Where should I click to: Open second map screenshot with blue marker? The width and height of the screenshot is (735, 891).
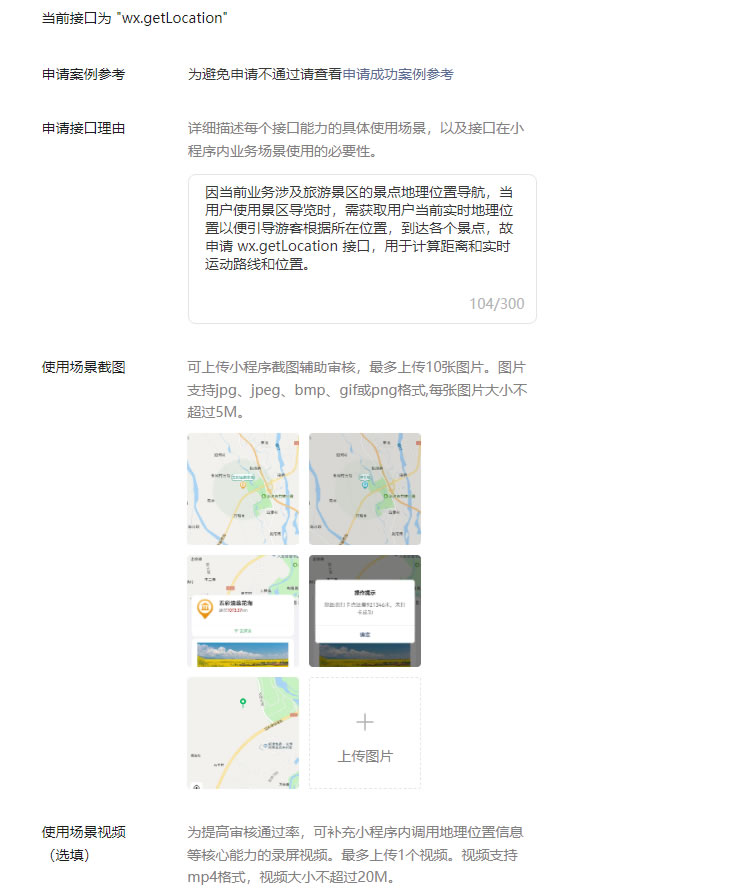[365, 489]
